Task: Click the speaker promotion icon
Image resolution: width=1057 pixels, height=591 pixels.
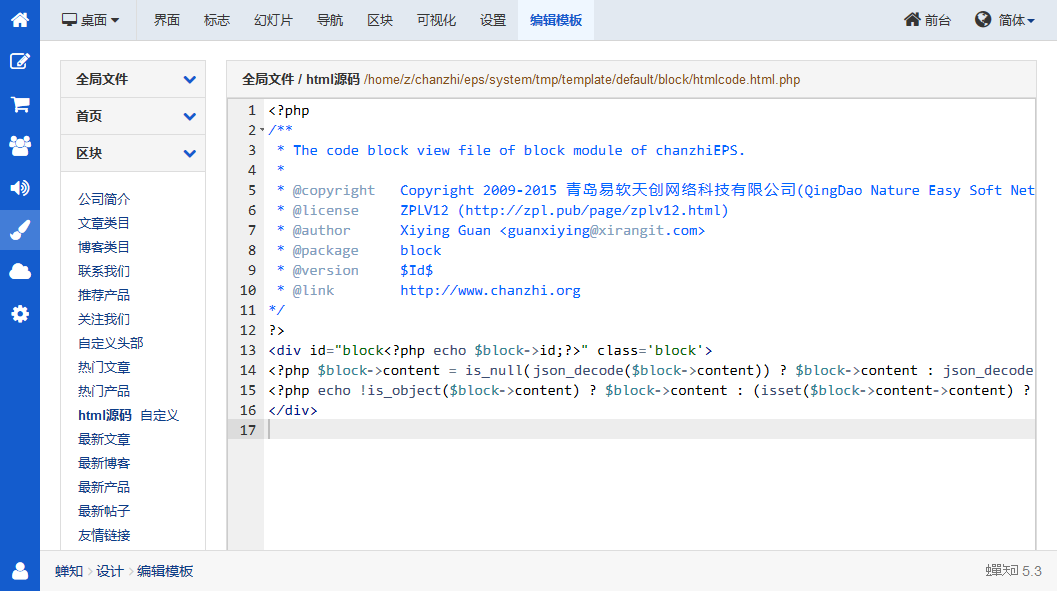Action: (19, 188)
